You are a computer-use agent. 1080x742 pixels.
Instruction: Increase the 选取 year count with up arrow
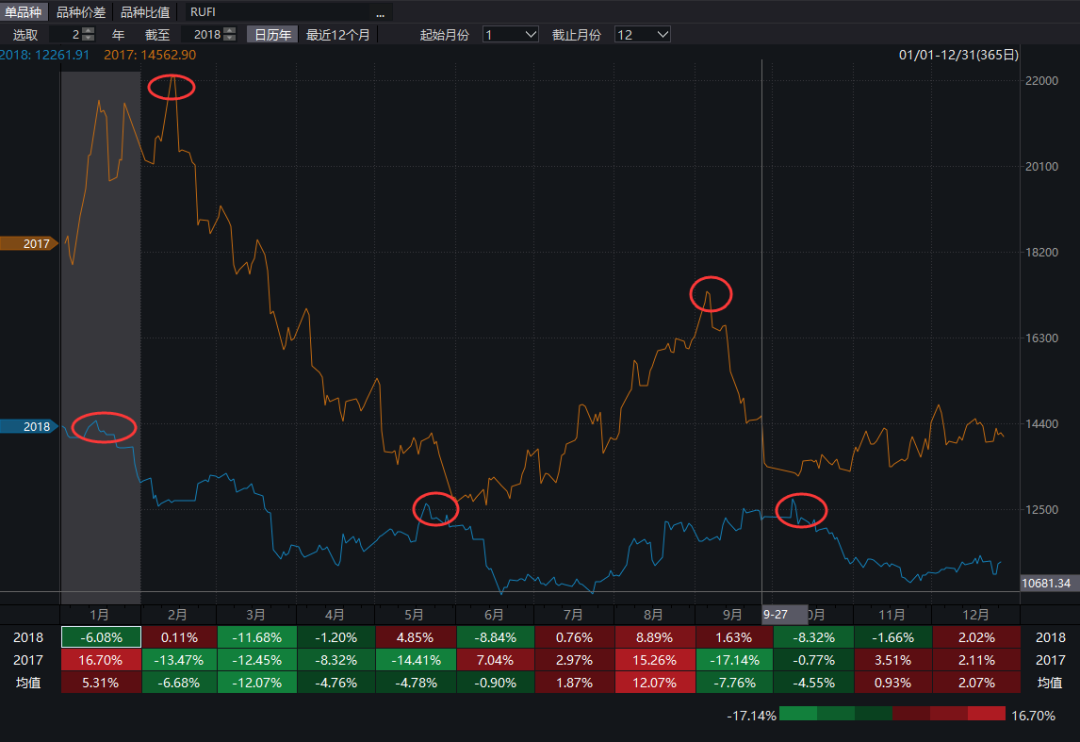[88, 30]
